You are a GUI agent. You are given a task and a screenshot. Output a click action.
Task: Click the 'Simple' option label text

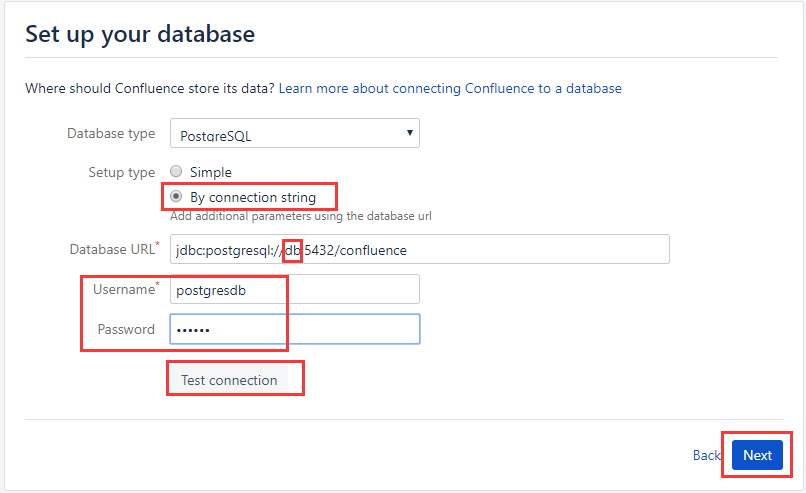point(211,172)
